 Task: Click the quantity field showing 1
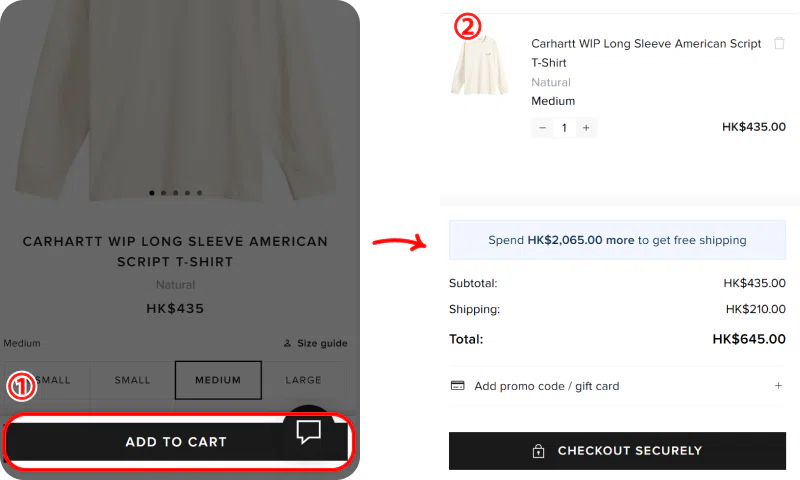click(564, 128)
